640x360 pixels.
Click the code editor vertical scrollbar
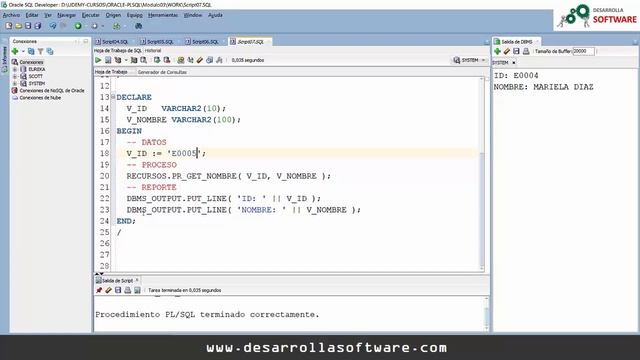(482, 173)
